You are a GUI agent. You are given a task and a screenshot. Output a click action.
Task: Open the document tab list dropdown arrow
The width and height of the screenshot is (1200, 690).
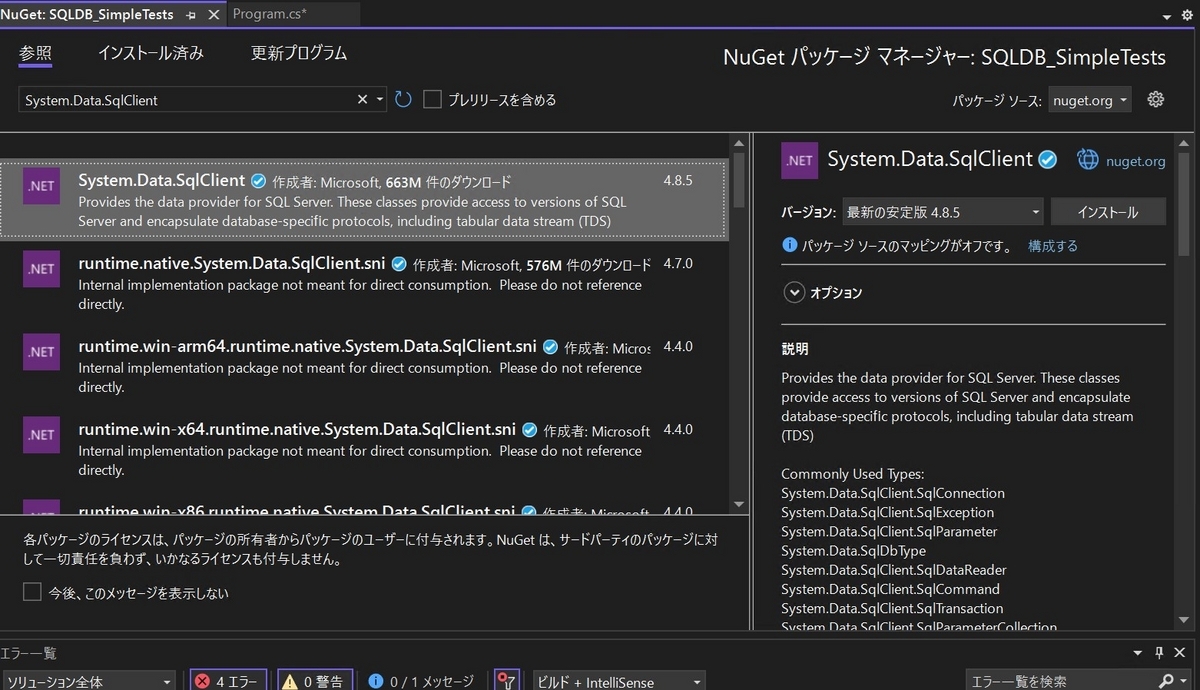tap(1169, 17)
